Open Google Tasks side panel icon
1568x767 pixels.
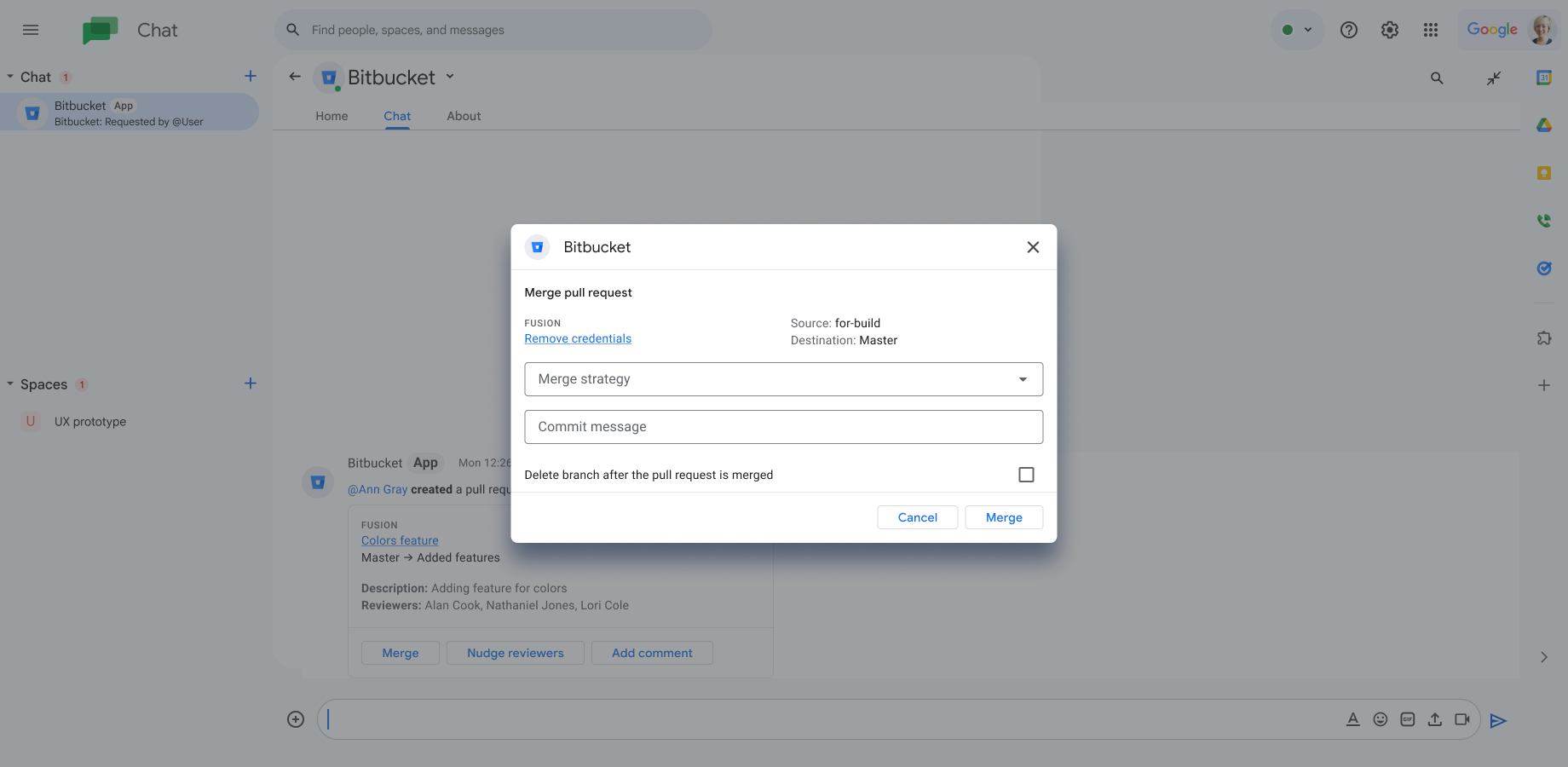[1544, 268]
